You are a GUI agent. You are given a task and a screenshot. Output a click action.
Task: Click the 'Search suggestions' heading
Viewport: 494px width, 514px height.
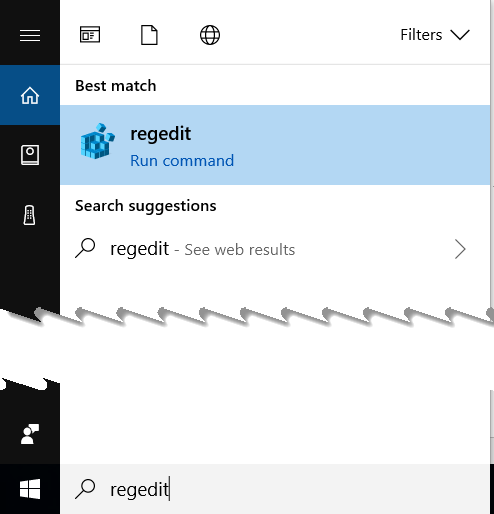click(x=146, y=206)
